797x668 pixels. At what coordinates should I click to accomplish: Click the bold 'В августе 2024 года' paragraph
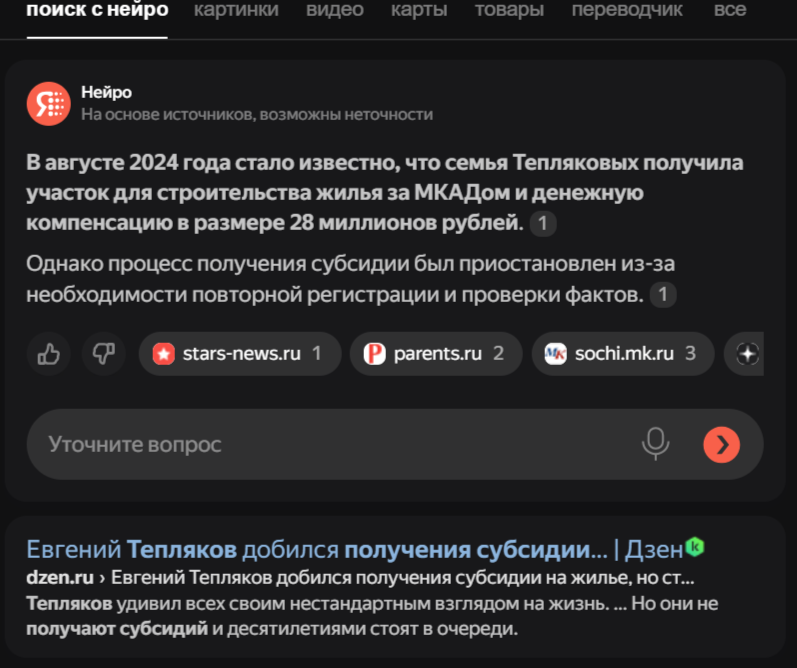[x=385, y=193]
